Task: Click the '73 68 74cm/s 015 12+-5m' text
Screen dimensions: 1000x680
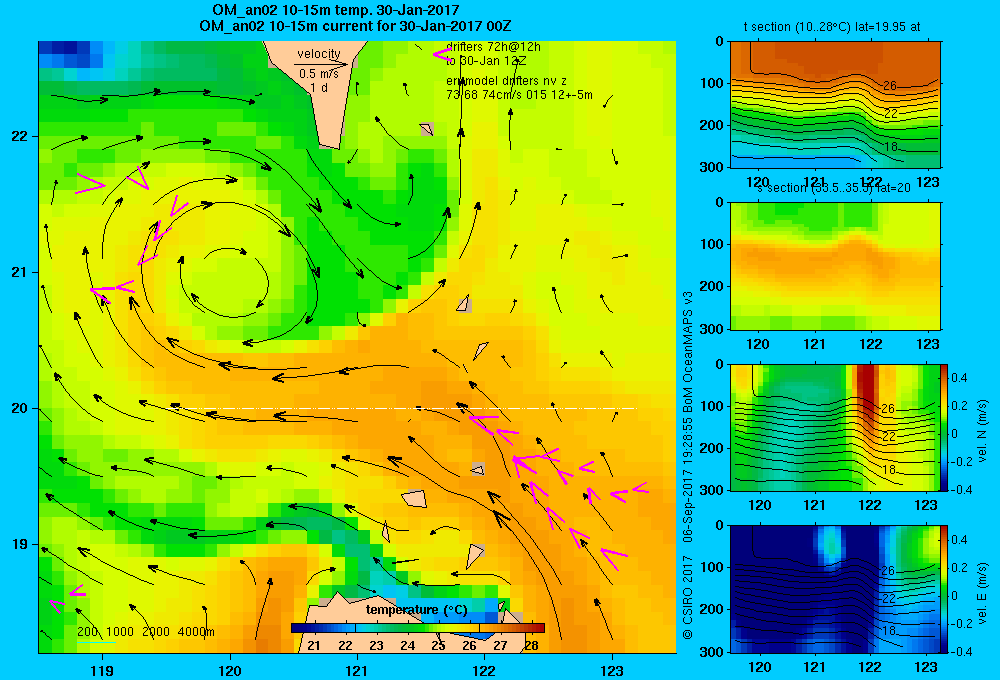Action: click(519, 95)
